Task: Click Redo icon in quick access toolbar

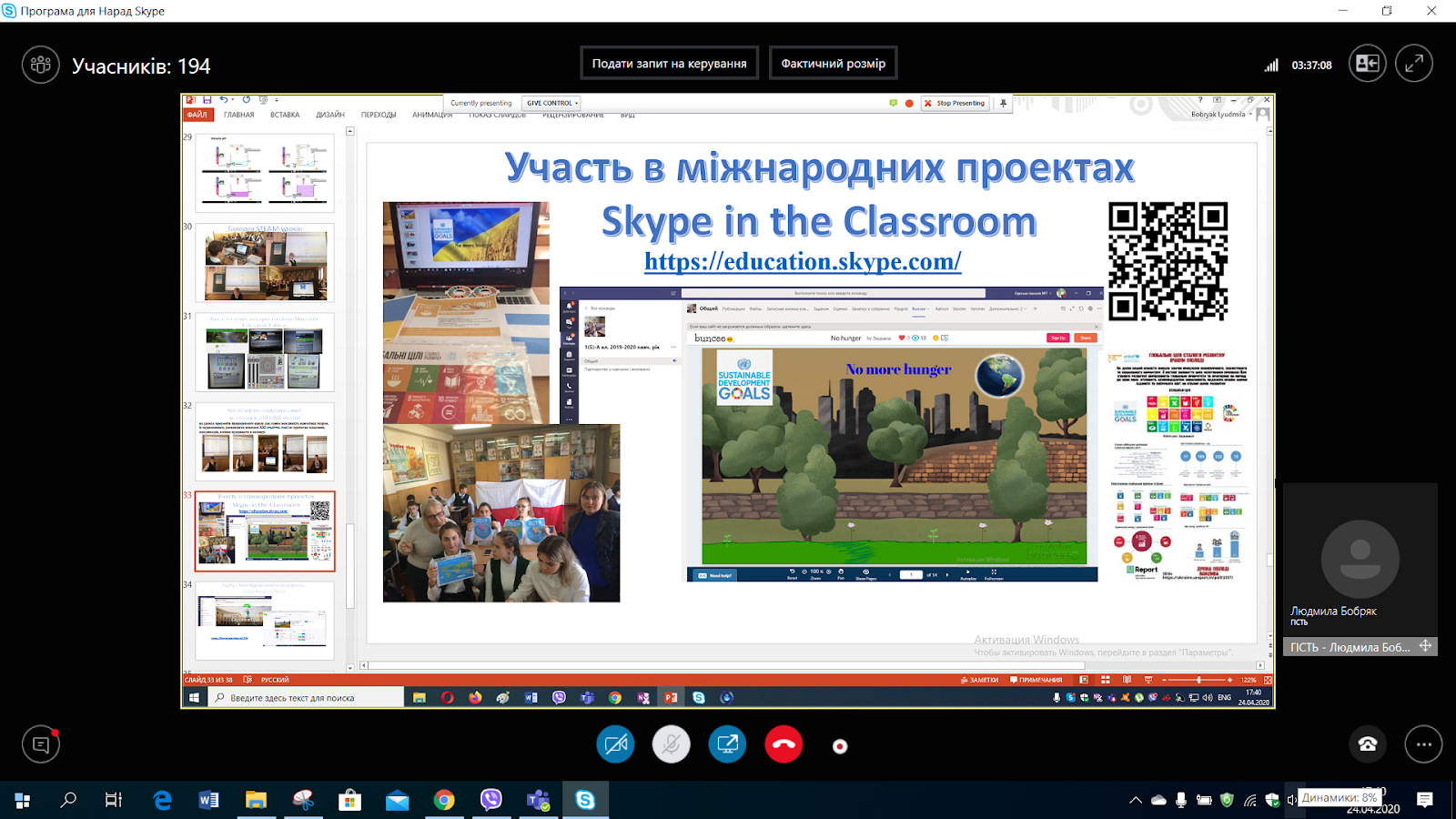Action: tap(246, 100)
